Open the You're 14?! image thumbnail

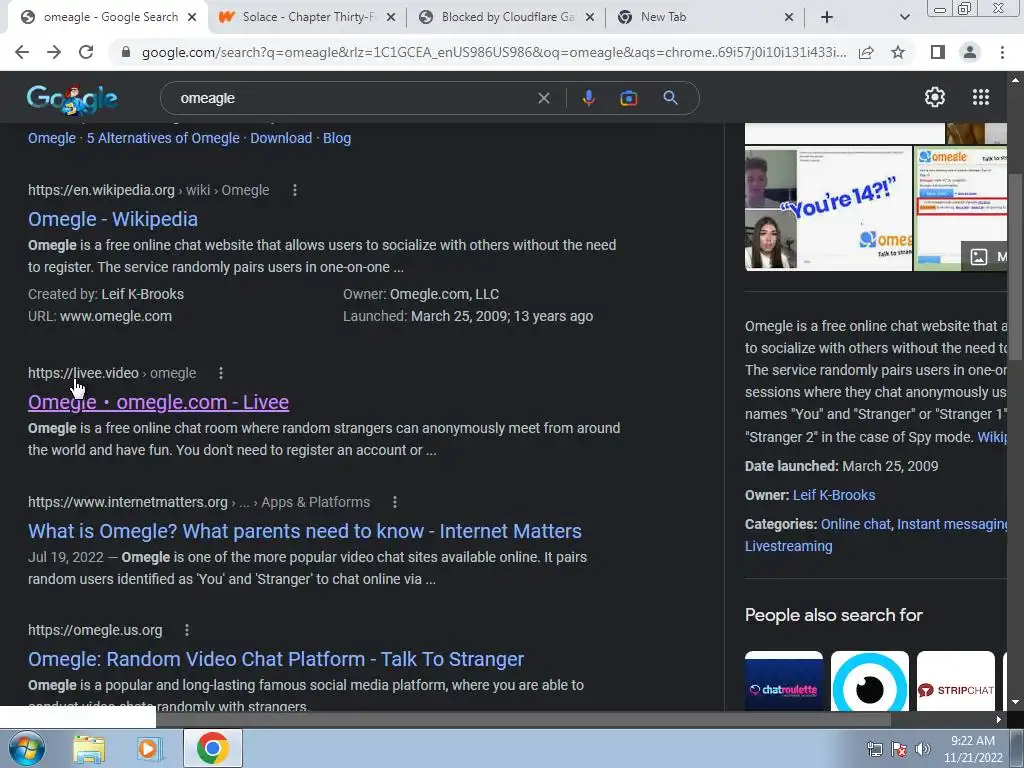pos(828,208)
